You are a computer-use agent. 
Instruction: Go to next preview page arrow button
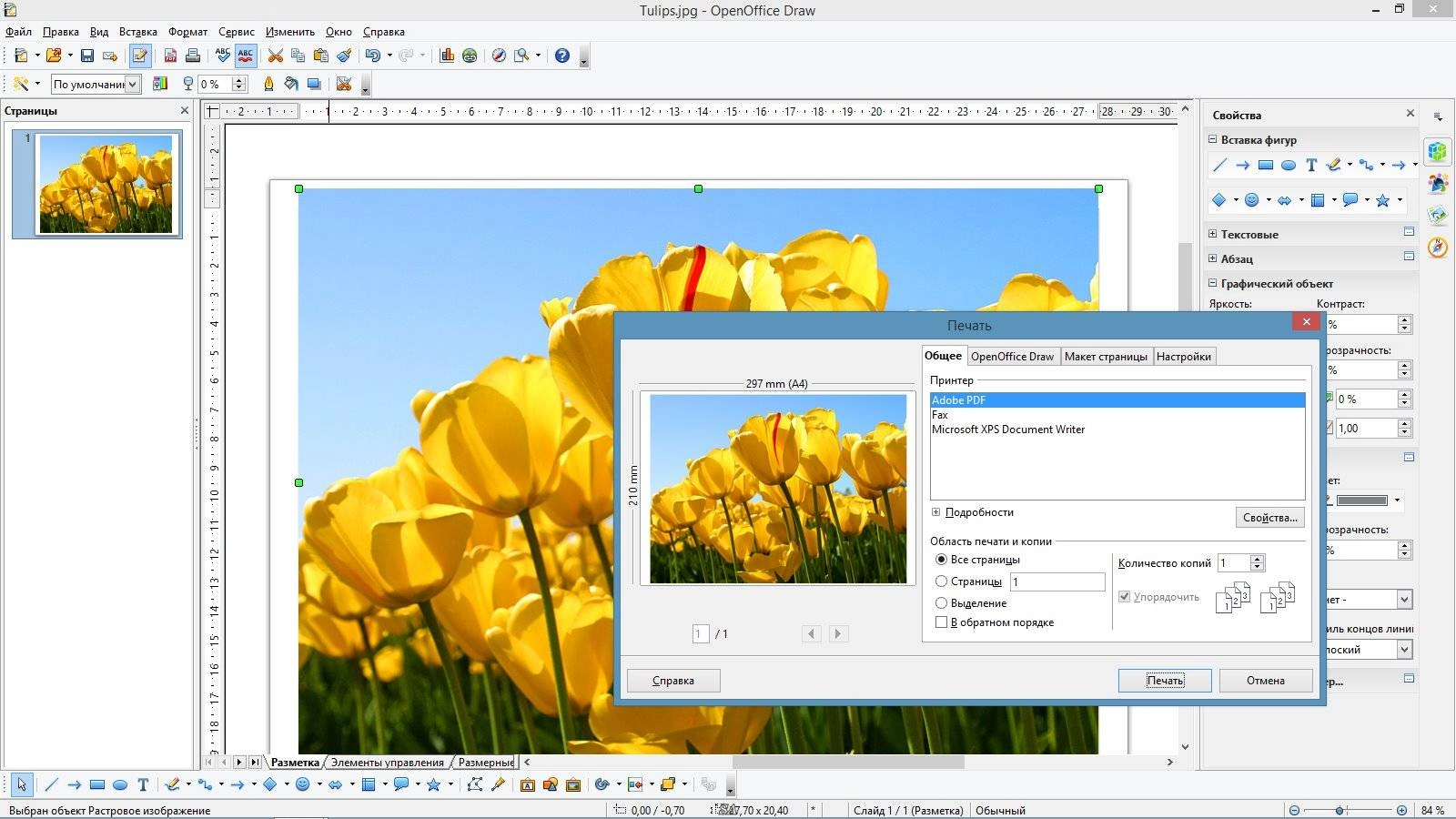[x=838, y=633]
